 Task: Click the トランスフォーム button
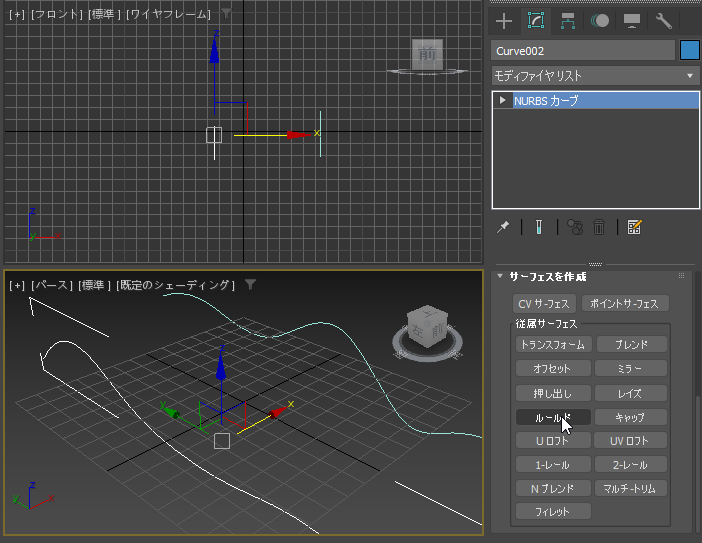(x=553, y=345)
